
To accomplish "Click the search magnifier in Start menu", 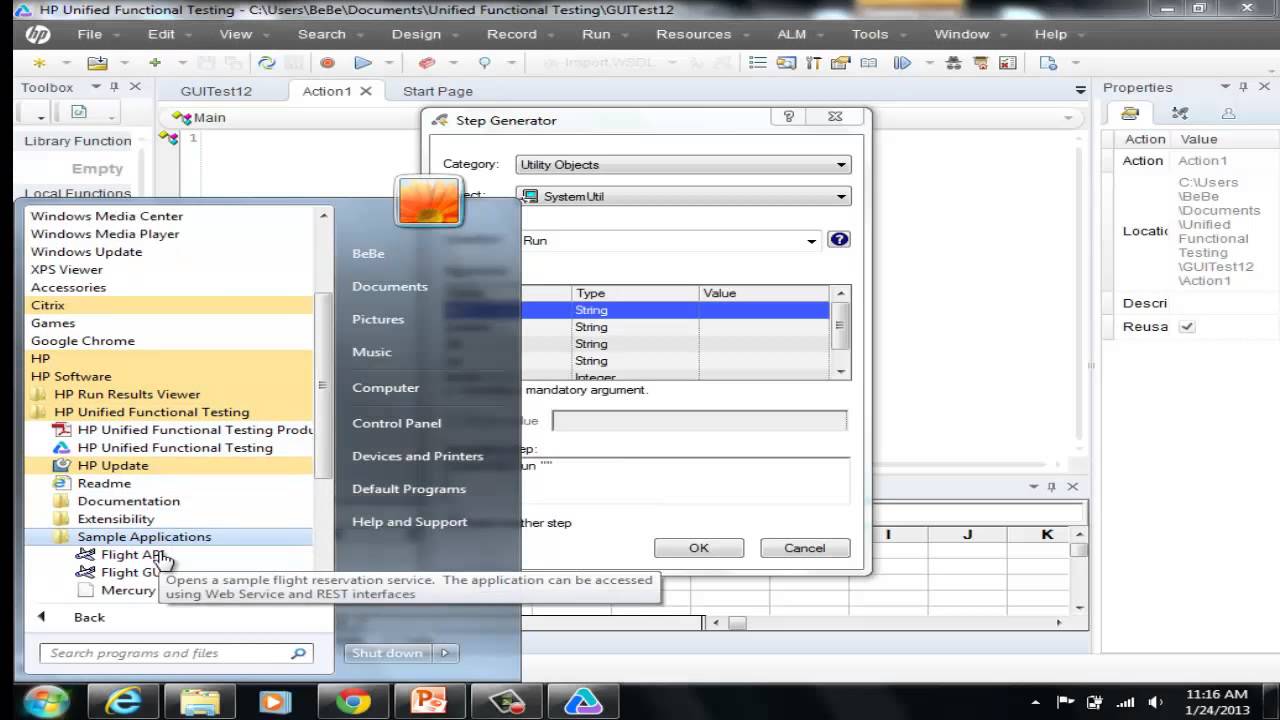I will [x=298, y=653].
